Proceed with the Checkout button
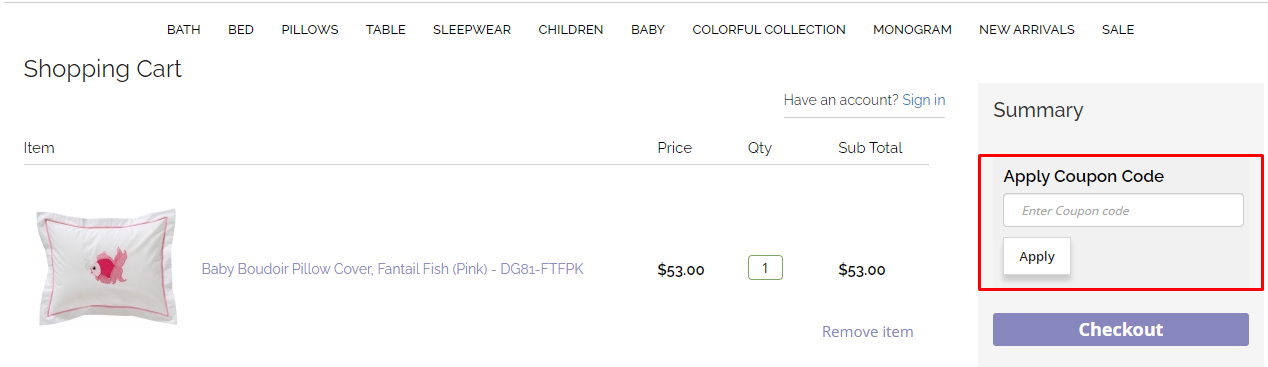Viewport: 1268px width, 367px height. [1121, 329]
